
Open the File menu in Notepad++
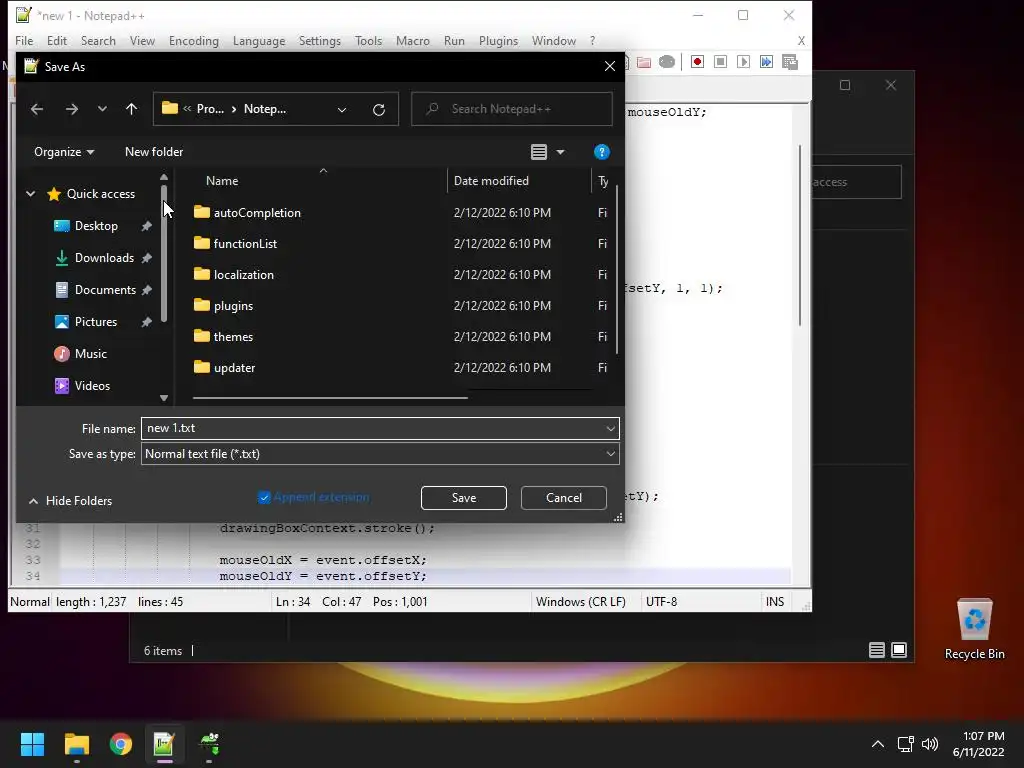point(24,40)
